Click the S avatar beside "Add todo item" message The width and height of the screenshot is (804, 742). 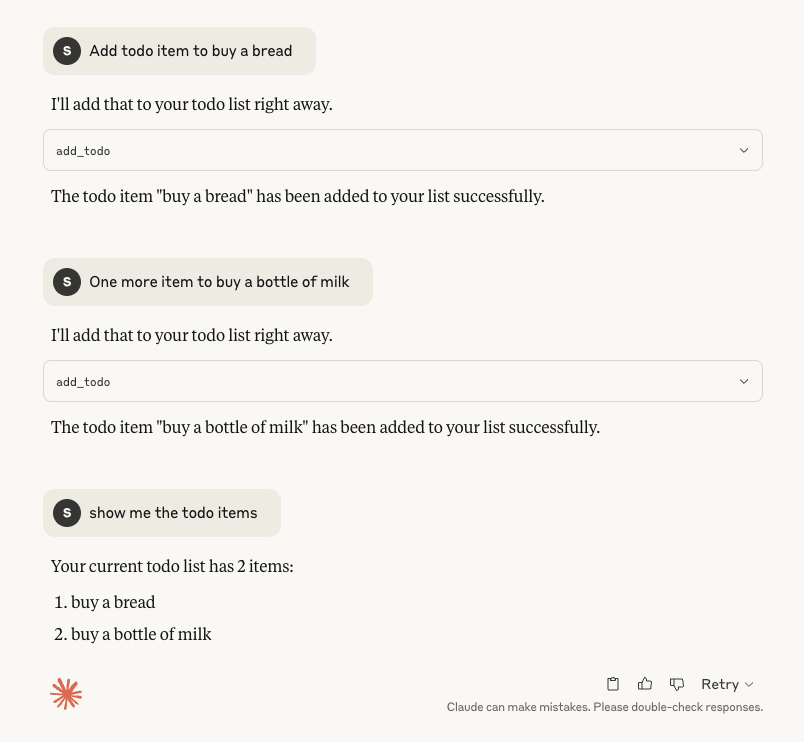pyautogui.click(x=67, y=51)
